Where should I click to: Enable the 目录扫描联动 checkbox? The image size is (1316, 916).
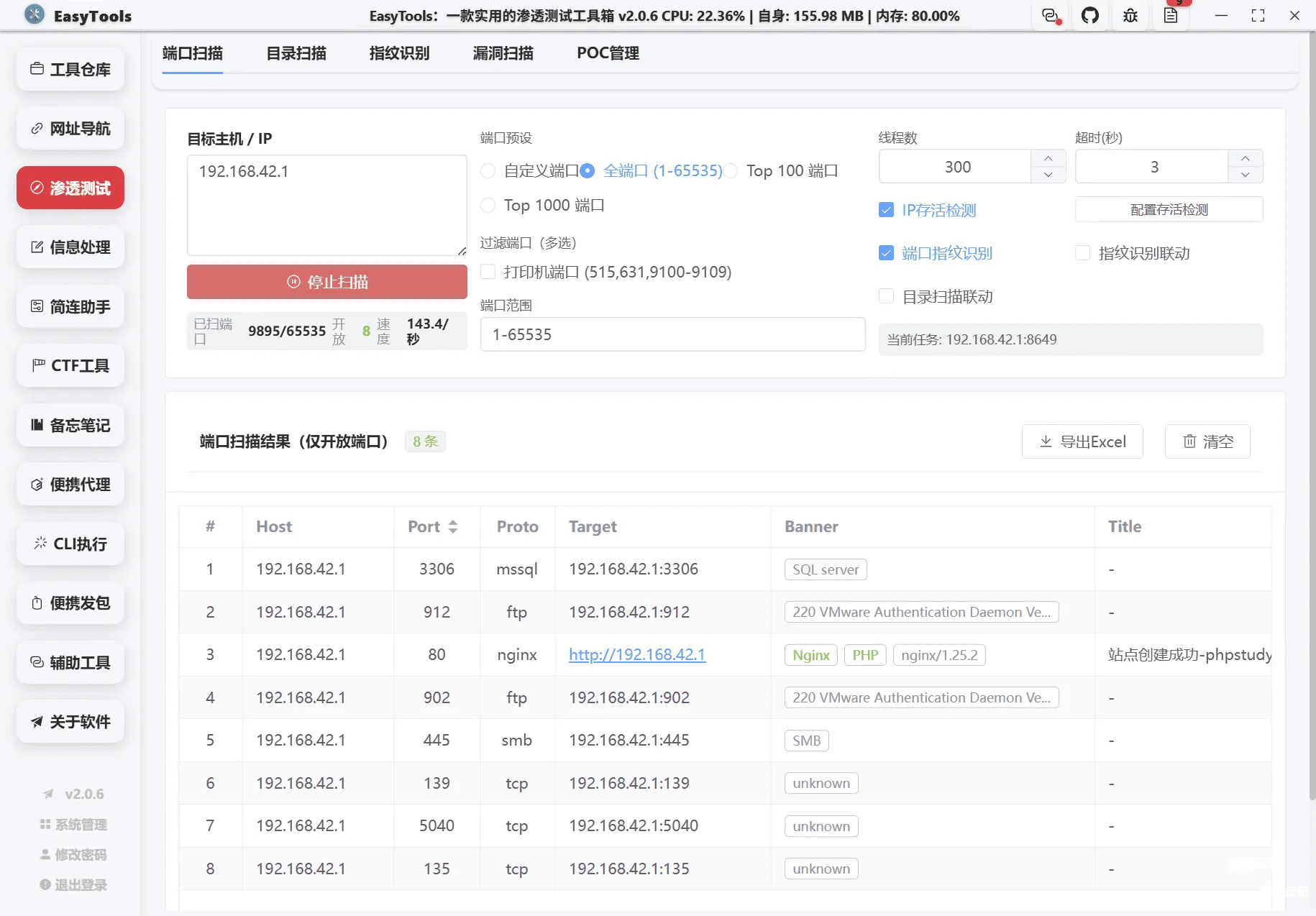(885, 296)
